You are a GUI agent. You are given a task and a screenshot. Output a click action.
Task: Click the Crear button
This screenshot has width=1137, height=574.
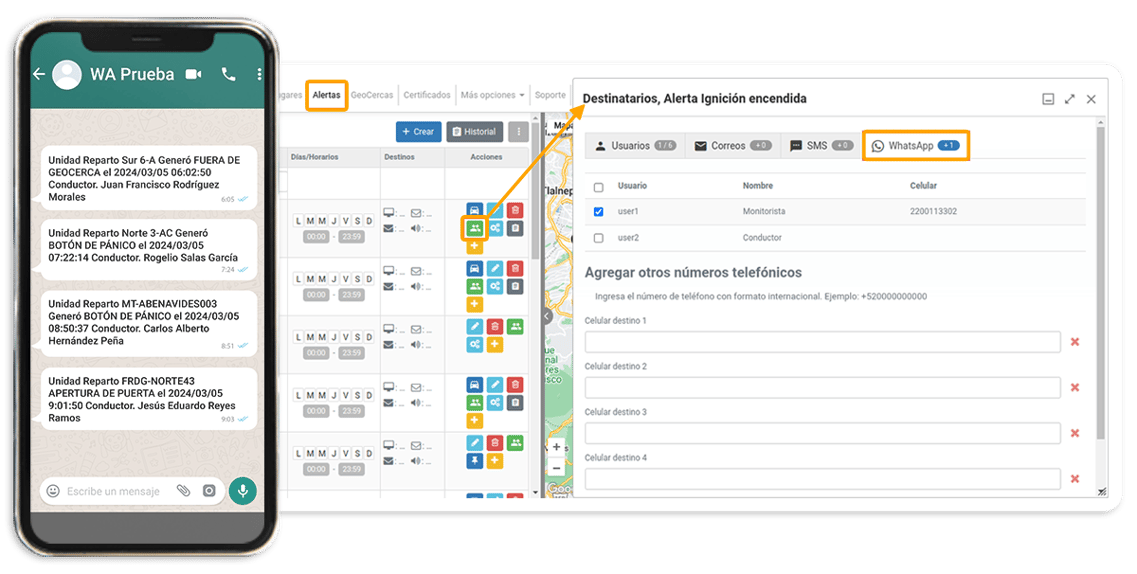(418, 131)
